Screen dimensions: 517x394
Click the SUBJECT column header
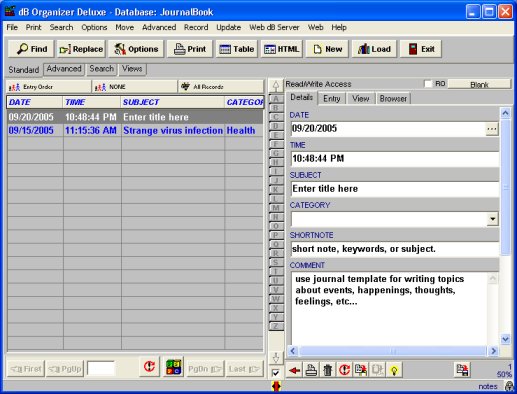[172, 102]
